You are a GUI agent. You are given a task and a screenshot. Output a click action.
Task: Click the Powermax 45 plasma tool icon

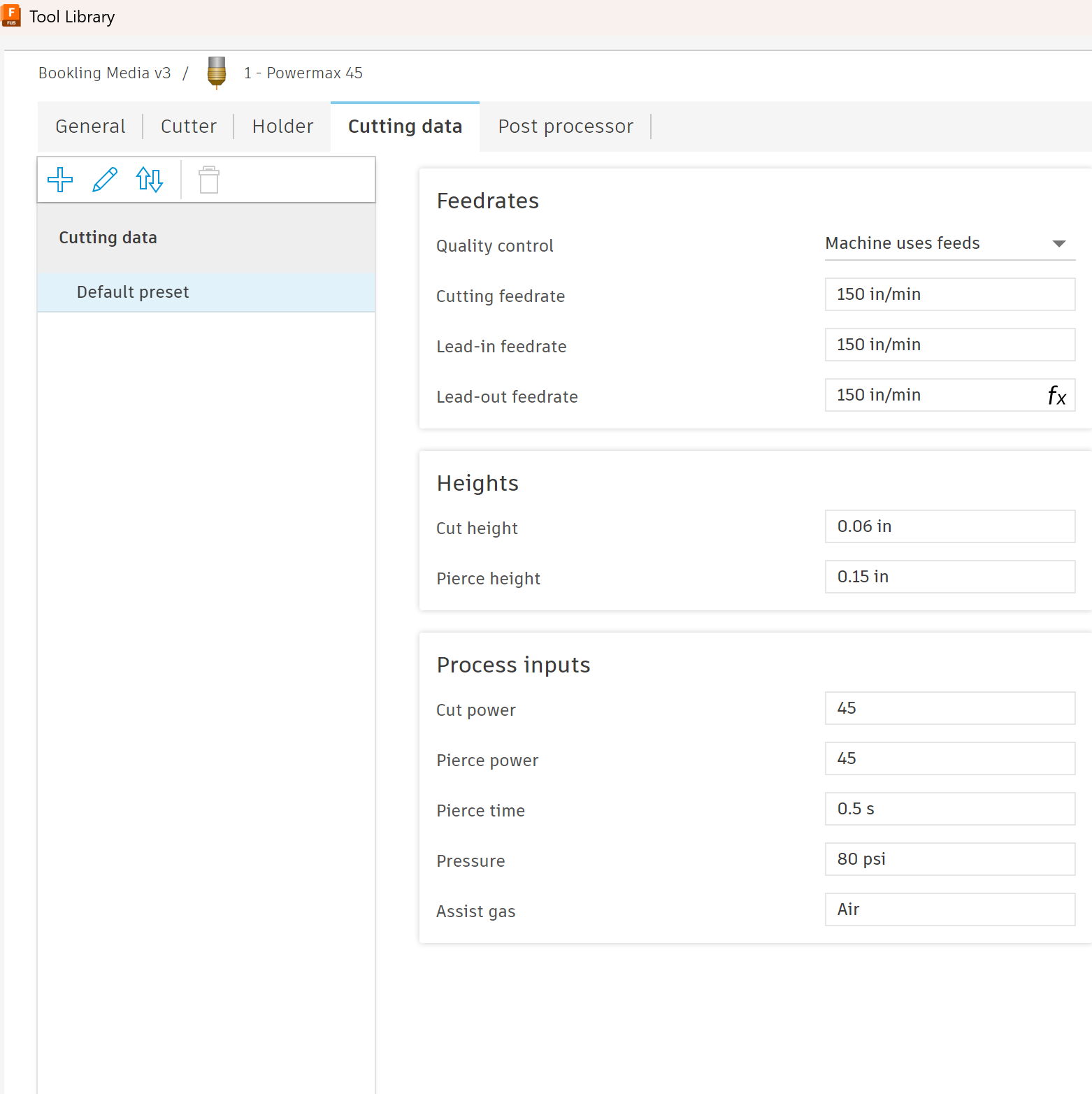tap(217, 73)
